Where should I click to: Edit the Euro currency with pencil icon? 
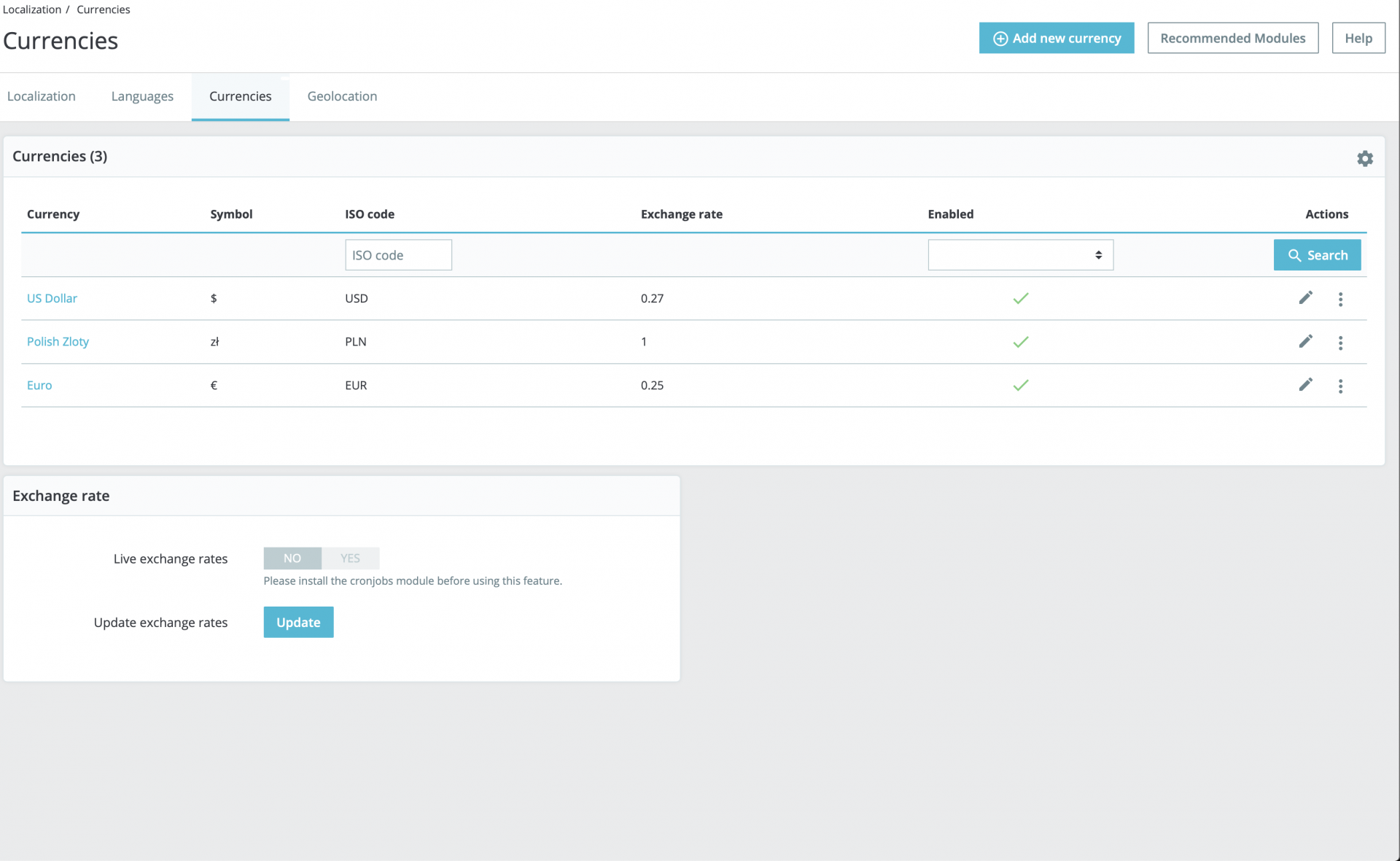(x=1305, y=384)
